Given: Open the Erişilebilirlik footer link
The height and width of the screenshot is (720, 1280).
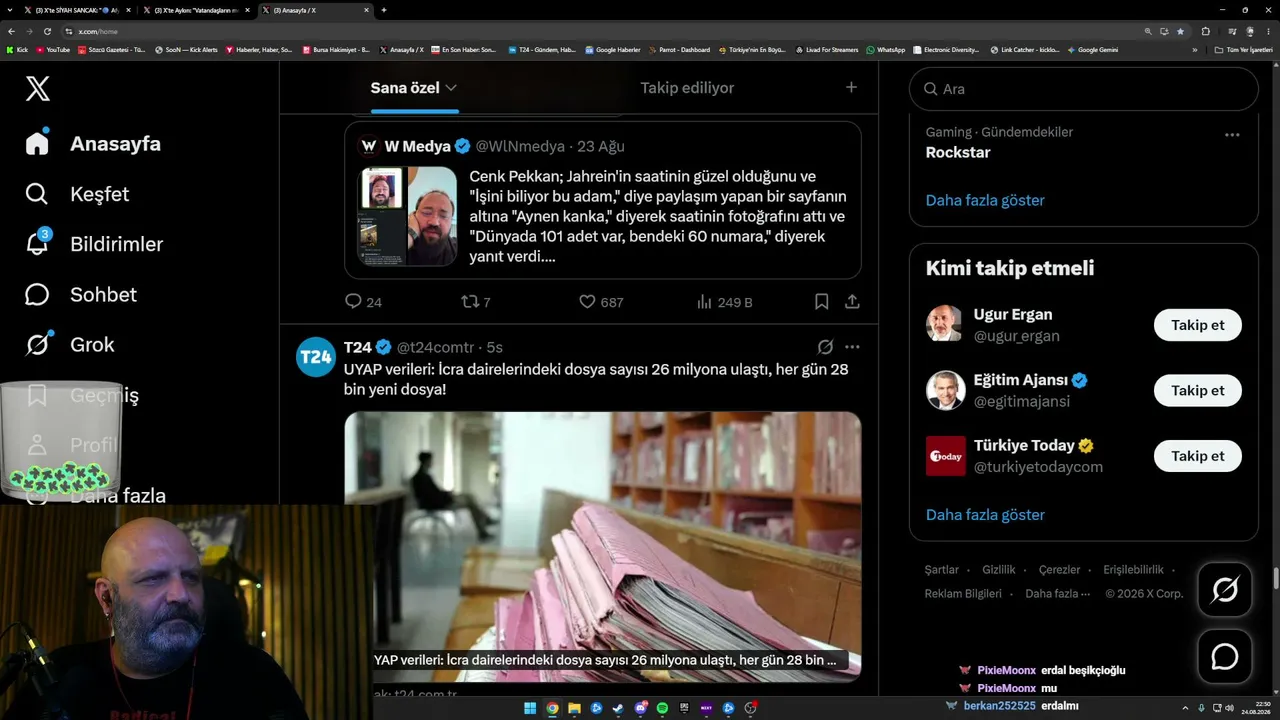Looking at the screenshot, I should tap(1133, 569).
